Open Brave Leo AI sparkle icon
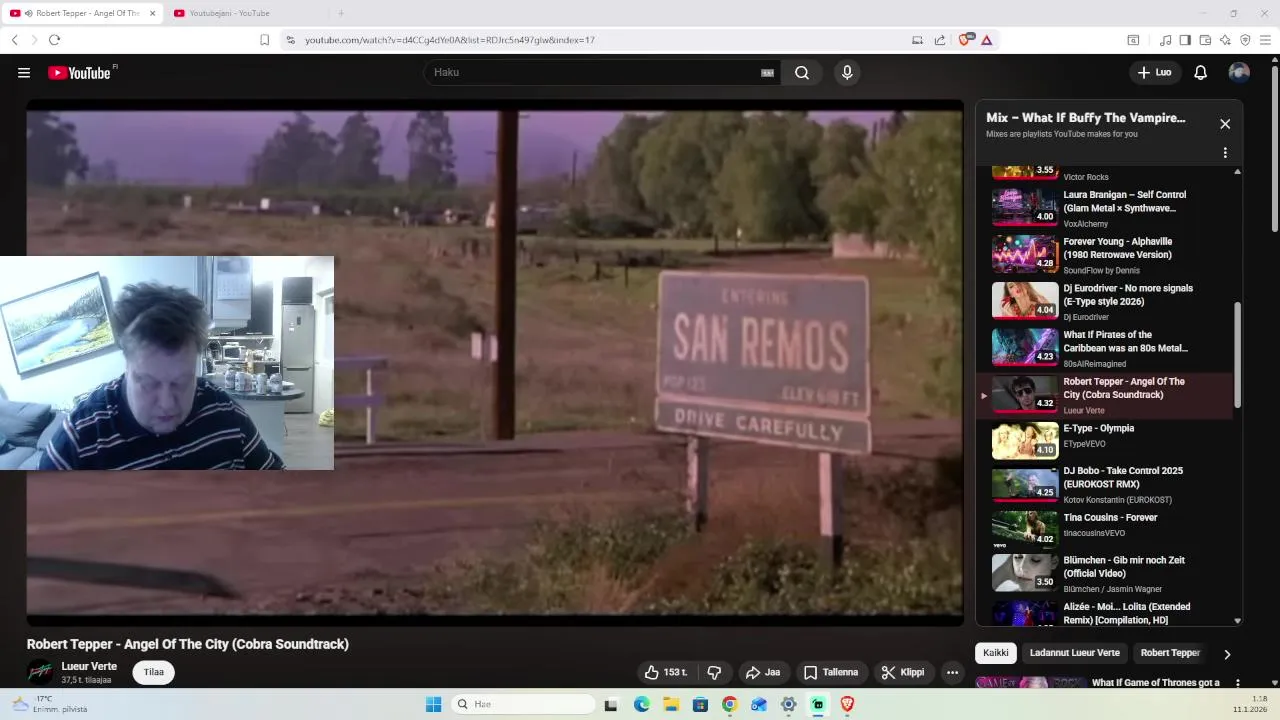This screenshot has width=1280, height=720. [1225, 40]
